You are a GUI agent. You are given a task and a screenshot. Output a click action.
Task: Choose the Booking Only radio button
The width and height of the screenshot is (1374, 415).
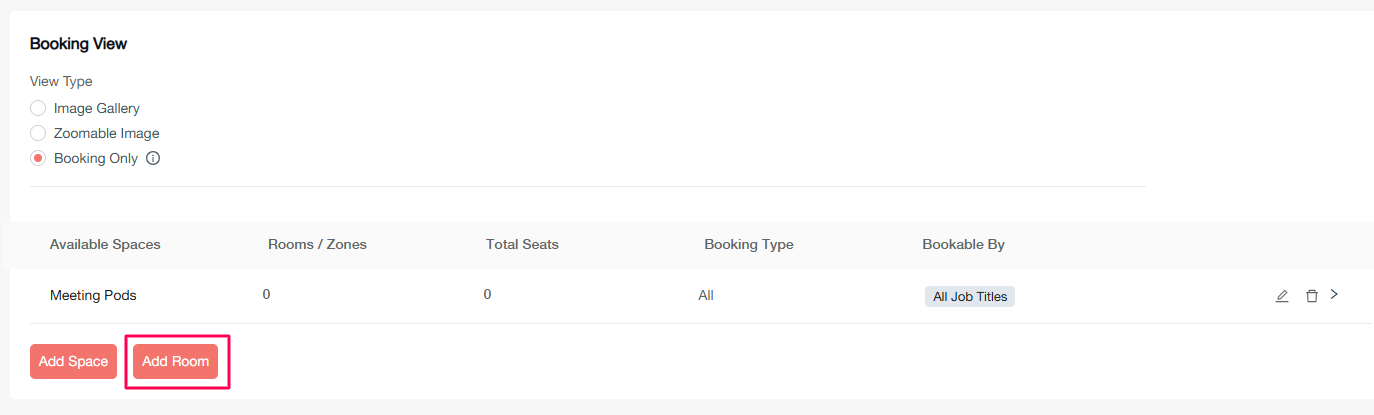pos(38,158)
